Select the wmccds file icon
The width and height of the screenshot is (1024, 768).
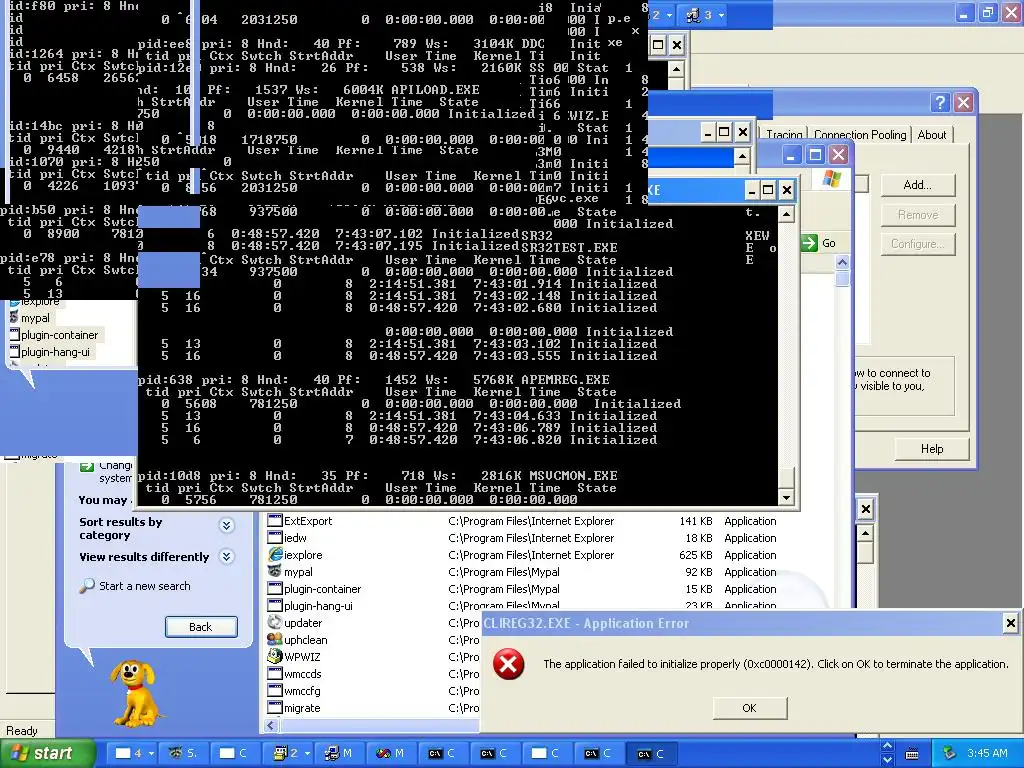click(275, 674)
